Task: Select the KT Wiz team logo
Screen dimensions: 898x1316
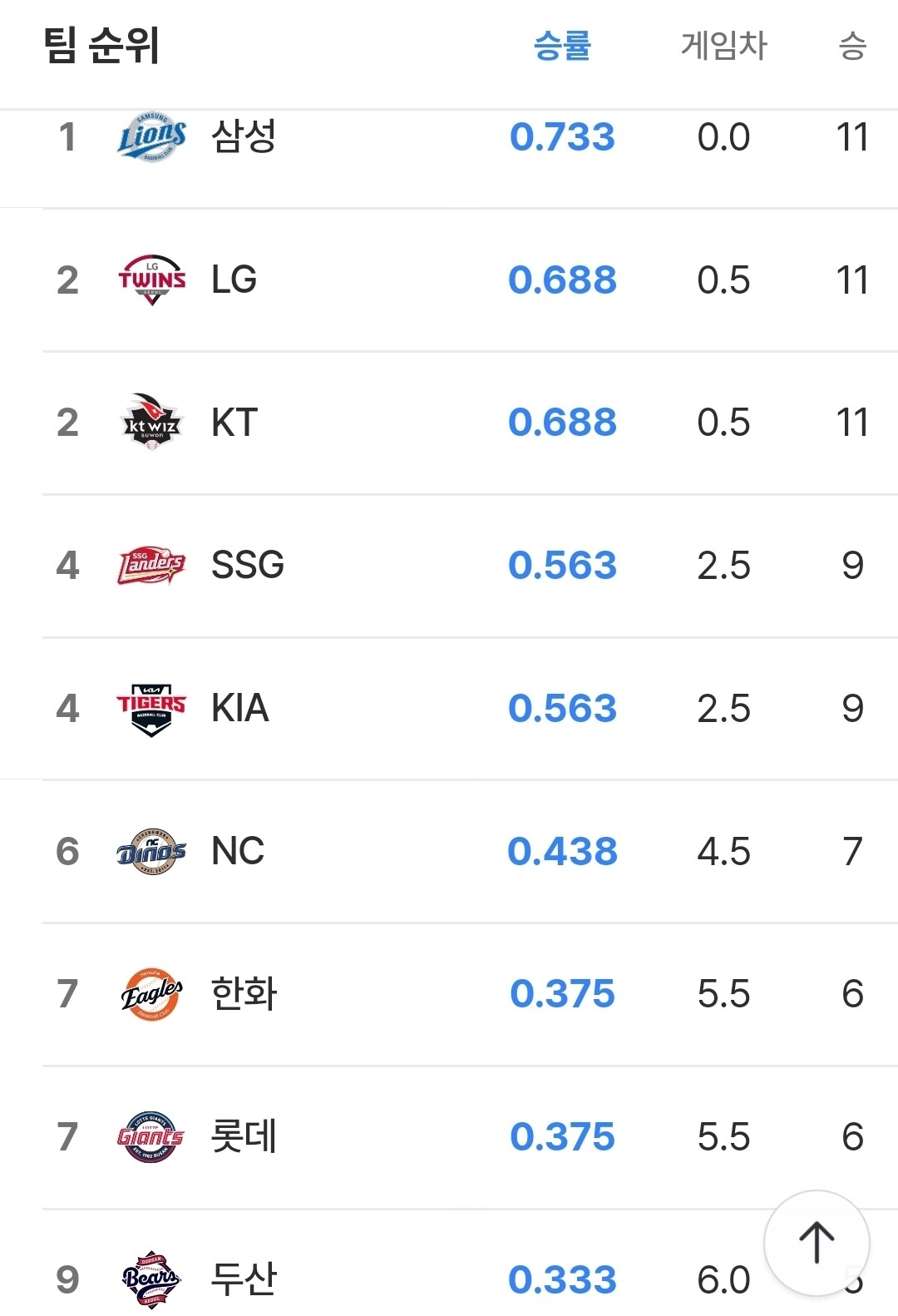Action: (151, 423)
